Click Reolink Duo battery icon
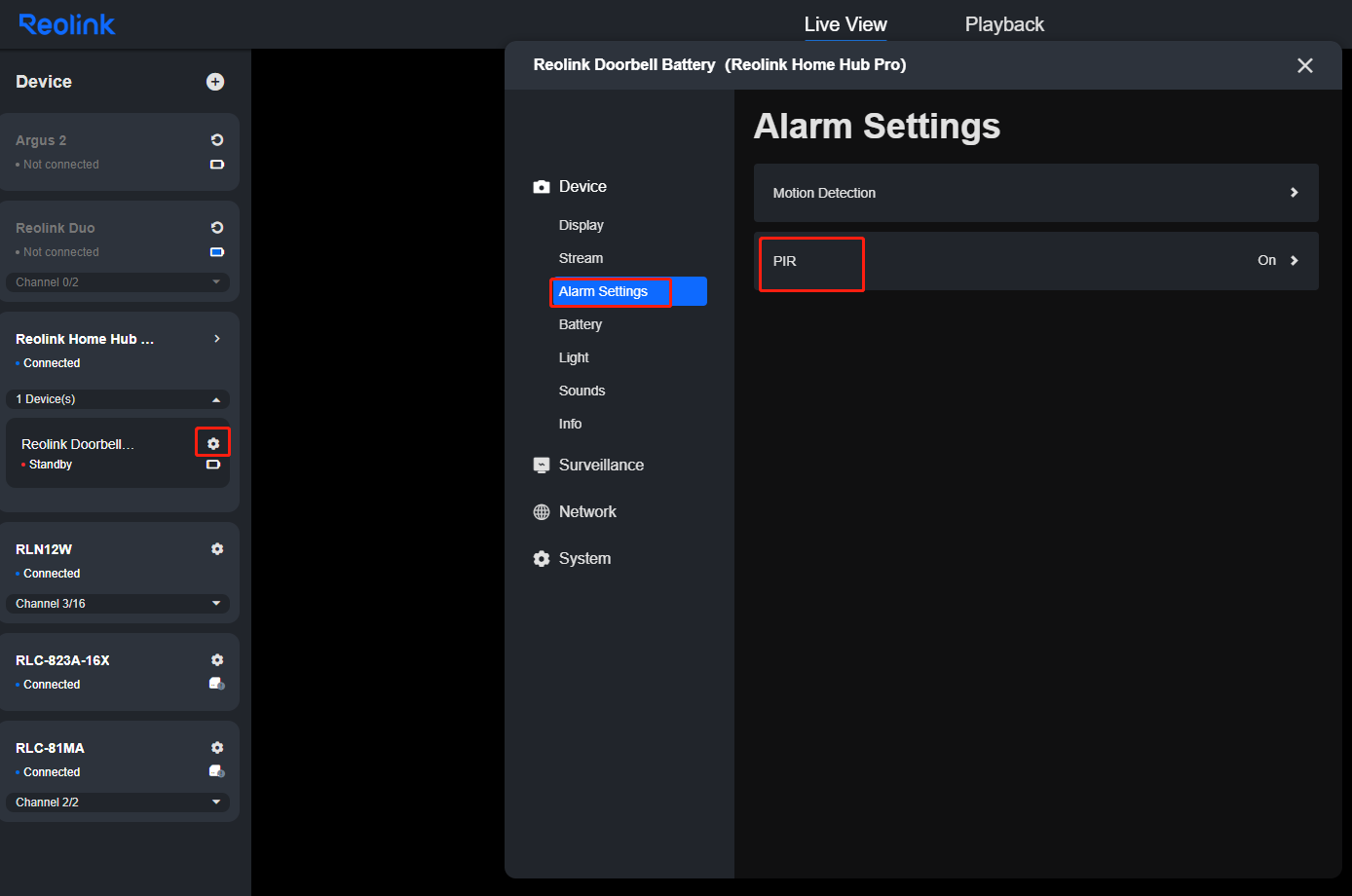Image resolution: width=1352 pixels, height=896 pixels. (x=217, y=252)
